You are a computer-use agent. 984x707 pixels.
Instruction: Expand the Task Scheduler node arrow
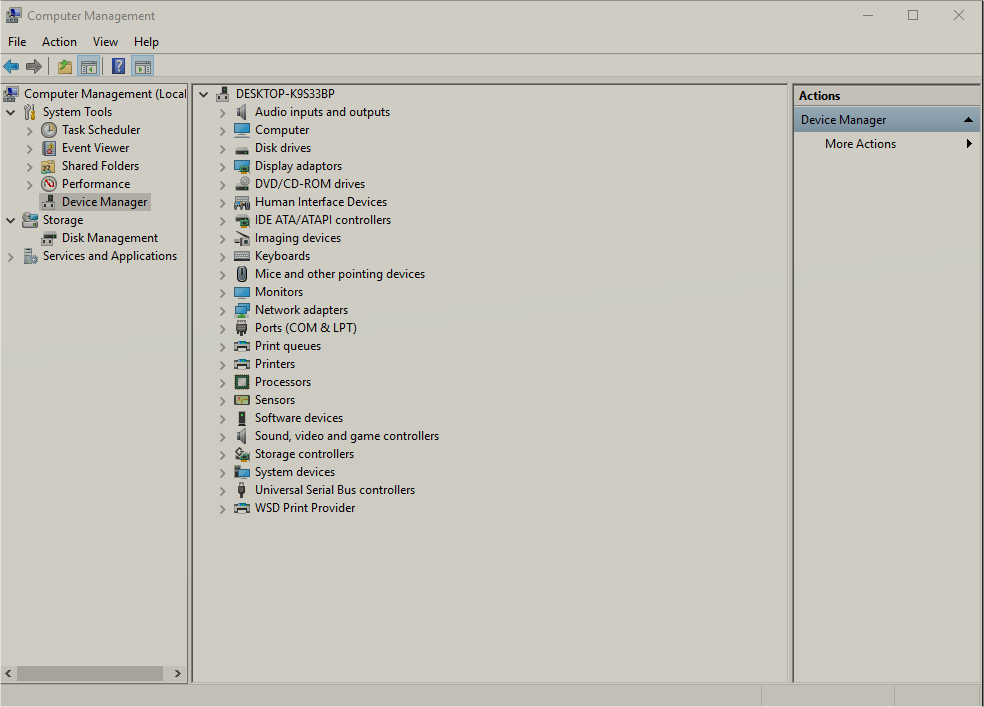pos(29,130)
